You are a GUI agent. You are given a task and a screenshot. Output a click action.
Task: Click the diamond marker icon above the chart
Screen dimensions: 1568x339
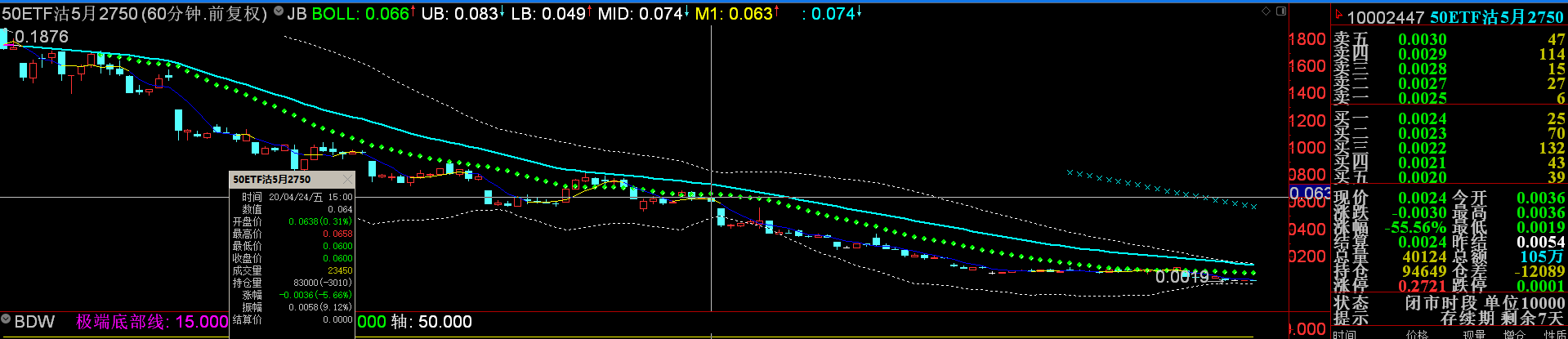[1266, 11]
